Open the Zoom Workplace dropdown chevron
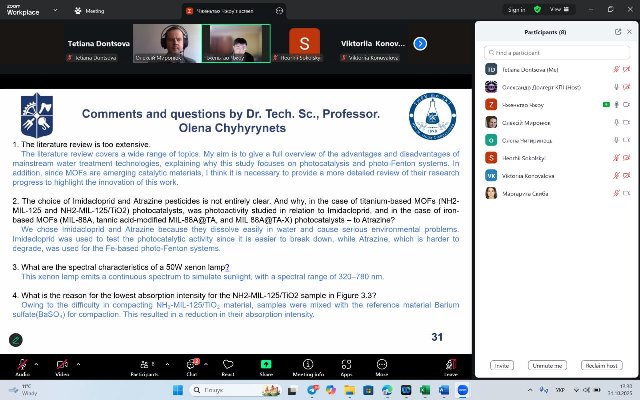The image size is (640, 400). [48, 10]
